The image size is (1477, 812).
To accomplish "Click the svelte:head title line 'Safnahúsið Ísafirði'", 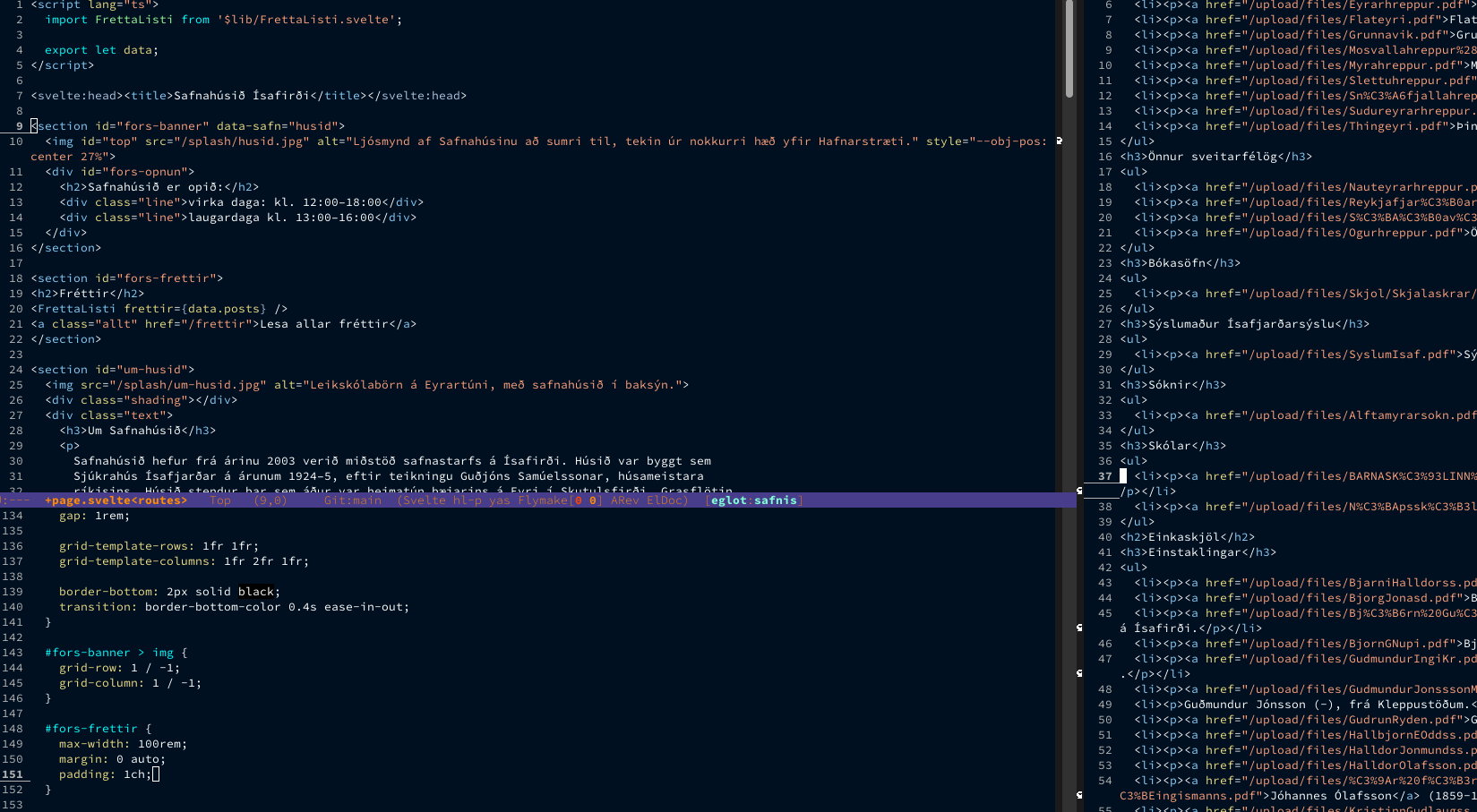I will [x=248, y=96].
